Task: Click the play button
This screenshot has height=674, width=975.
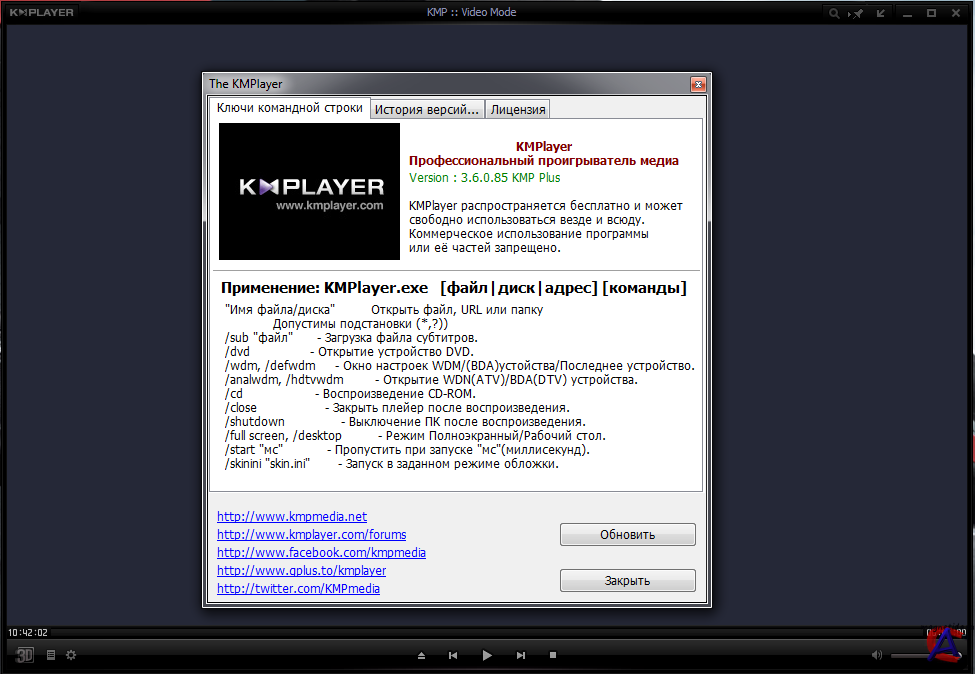Action: (x=487, y=655)
